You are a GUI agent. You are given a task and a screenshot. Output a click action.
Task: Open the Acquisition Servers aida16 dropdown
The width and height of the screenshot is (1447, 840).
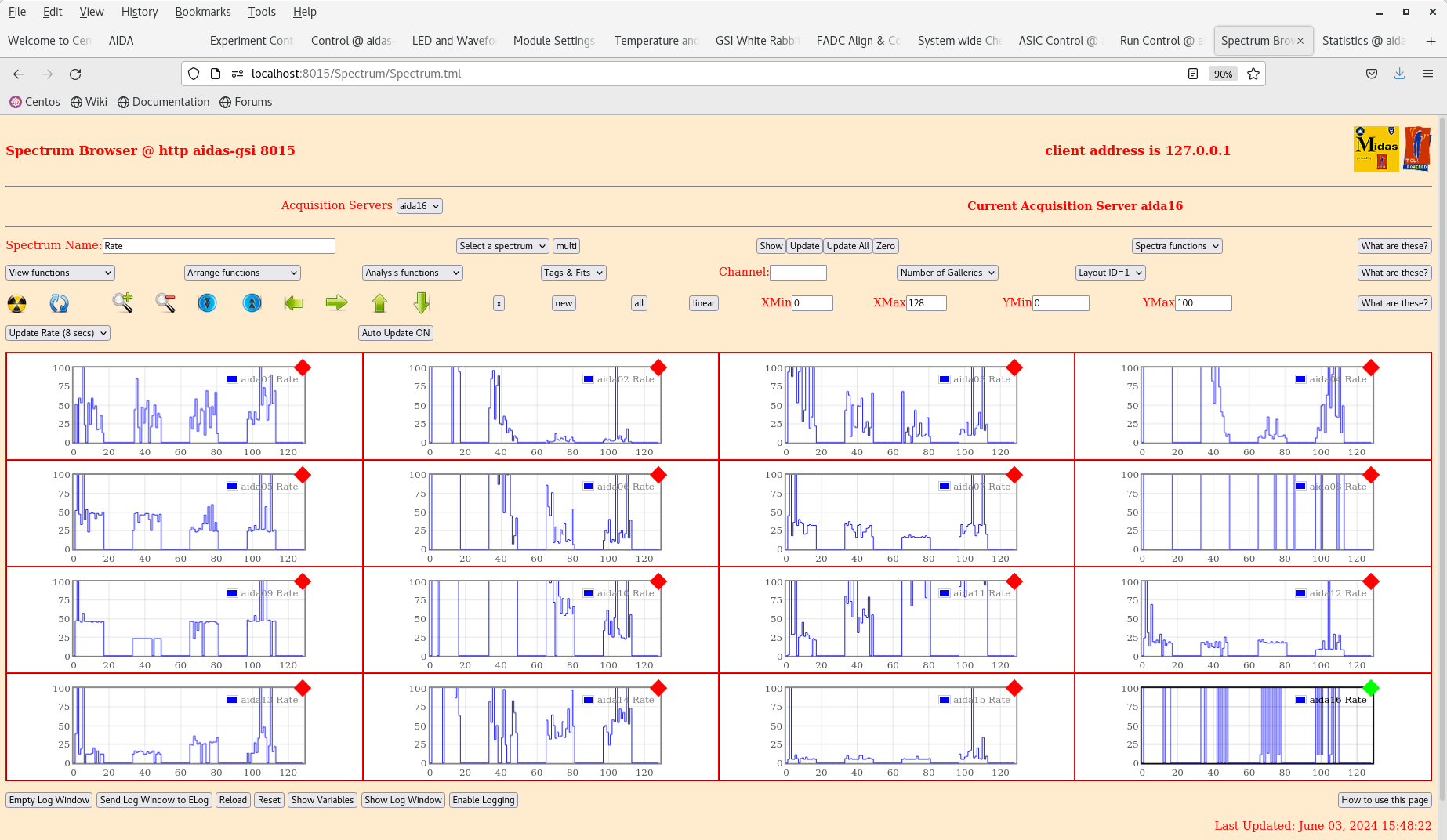tap(419, 206)
